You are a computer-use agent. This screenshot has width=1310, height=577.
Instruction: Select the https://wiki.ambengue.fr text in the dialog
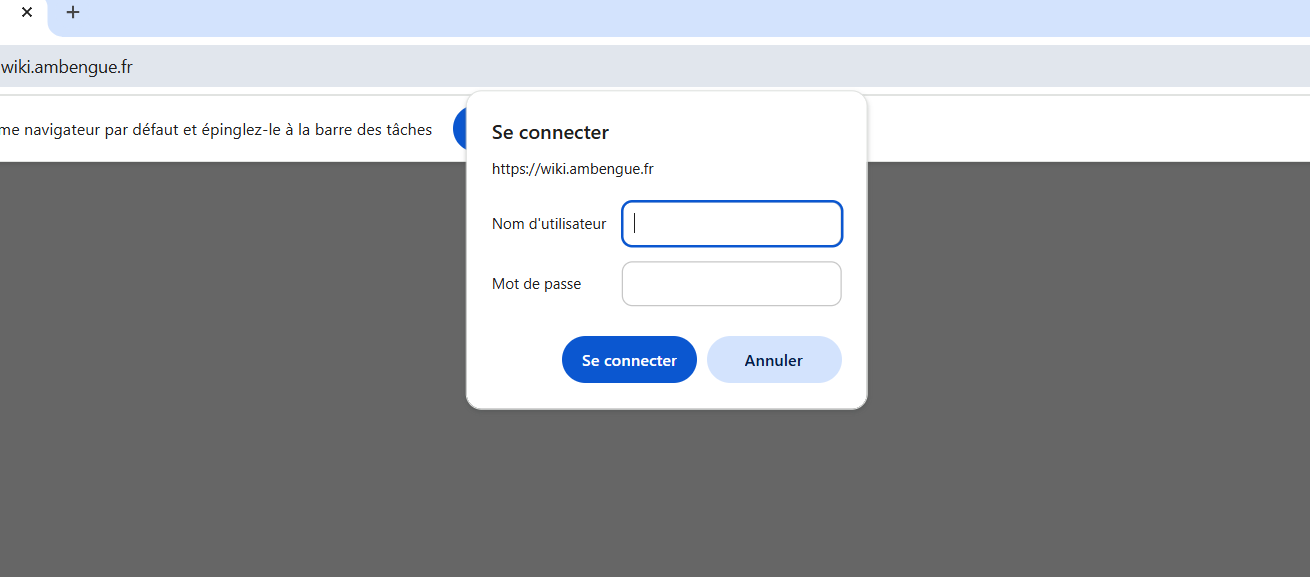(572, 168)
